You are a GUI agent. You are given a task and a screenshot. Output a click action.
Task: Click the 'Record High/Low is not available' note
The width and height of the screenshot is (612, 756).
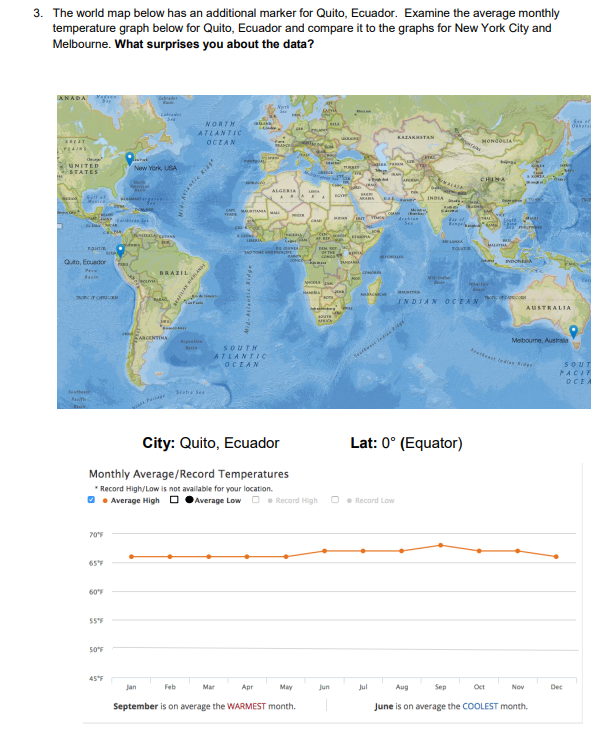pos(183,488)
